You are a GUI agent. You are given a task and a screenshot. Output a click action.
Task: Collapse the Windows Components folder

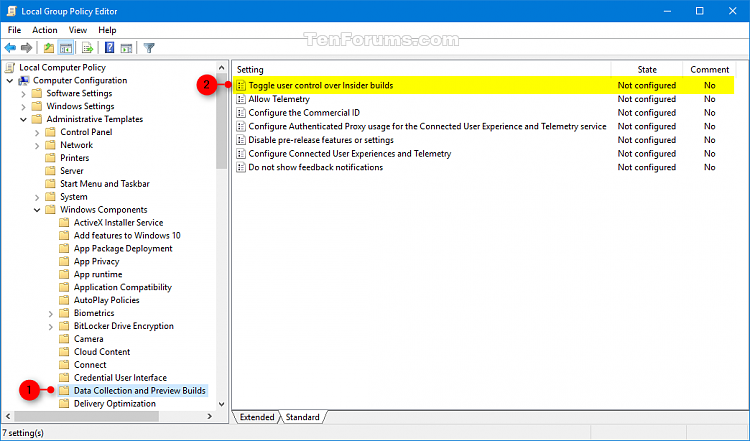point(37,209)
